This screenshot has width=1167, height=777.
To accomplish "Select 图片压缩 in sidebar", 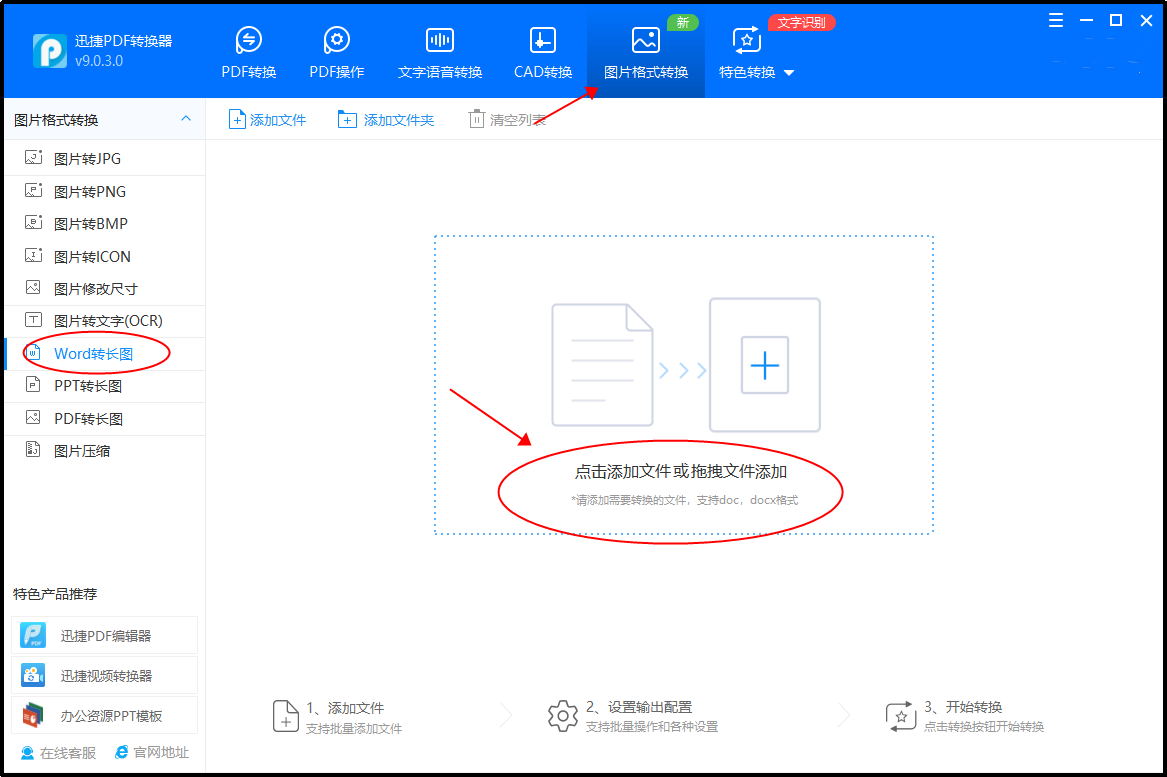I will pos(104,451).
